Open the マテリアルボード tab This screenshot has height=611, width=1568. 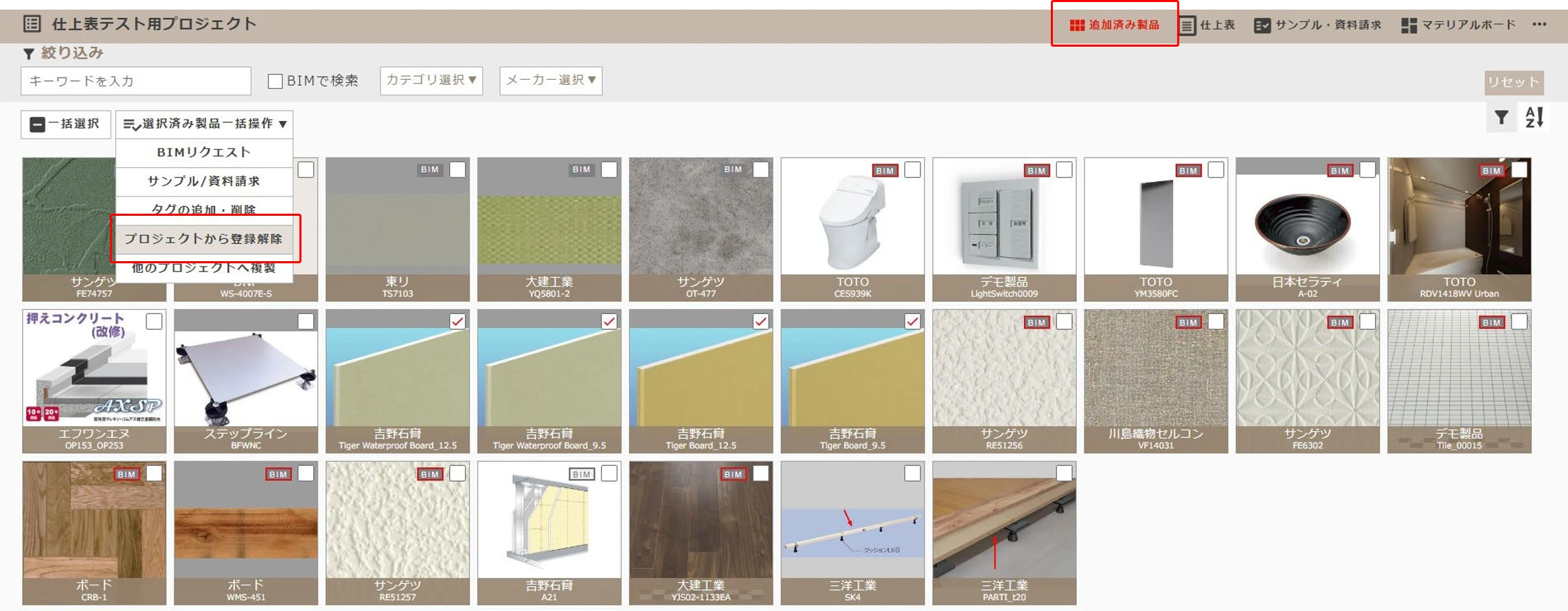[x=1458, y=25]
